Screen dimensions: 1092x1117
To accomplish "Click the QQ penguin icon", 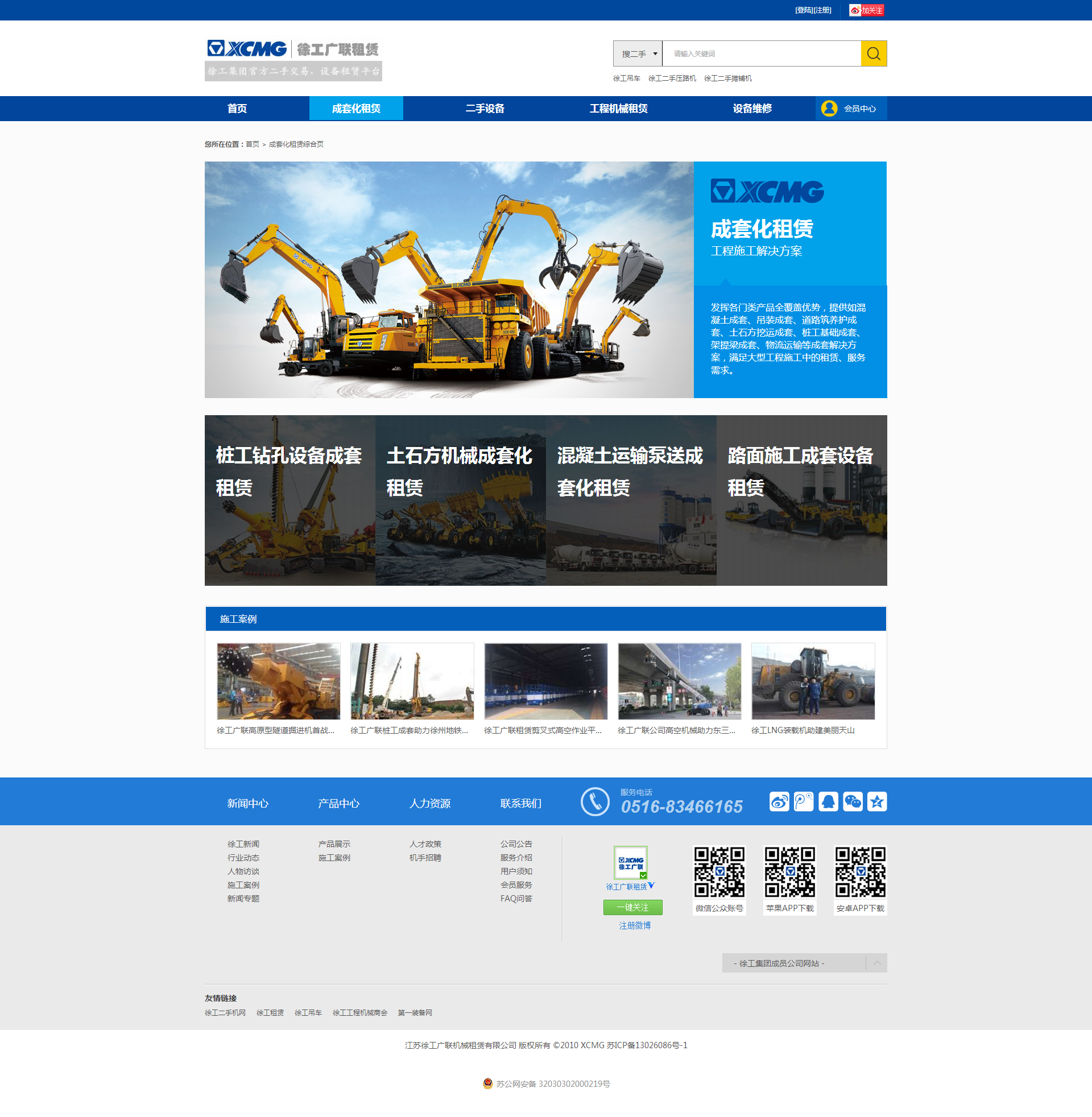I will [x=828, y=801].
